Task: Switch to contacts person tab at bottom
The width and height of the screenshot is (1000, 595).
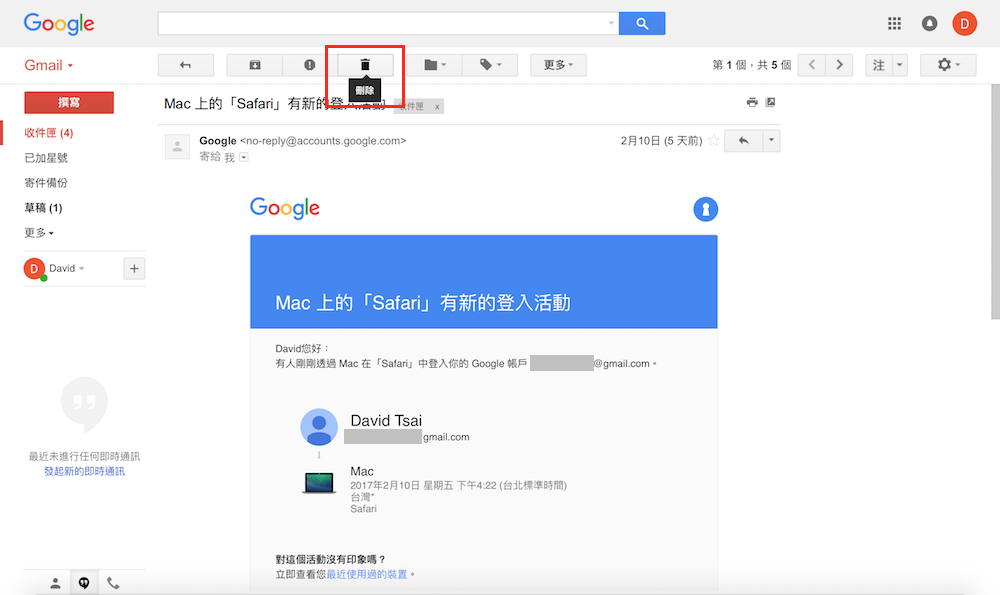Action: [x=55, y=583]
